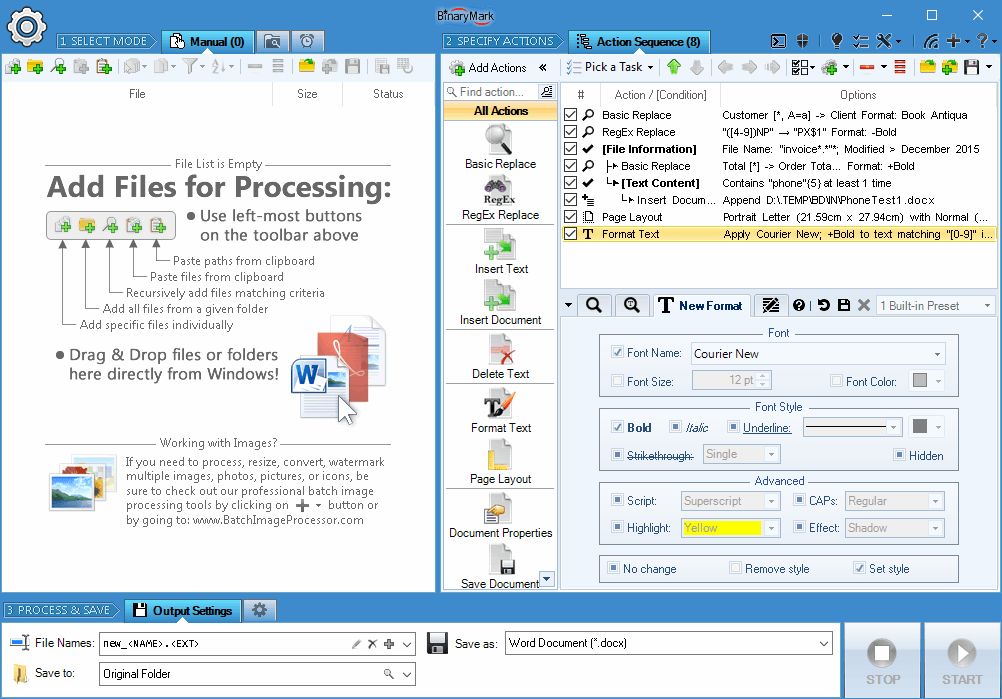This screenshot has height=699, width=1002.
Task: Click the Find action search field
Action: 497,92
